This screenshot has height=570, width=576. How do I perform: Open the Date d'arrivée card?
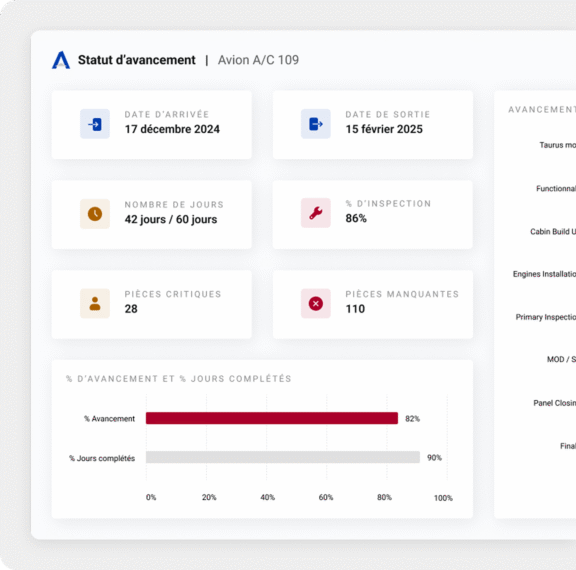coord(152,125)
